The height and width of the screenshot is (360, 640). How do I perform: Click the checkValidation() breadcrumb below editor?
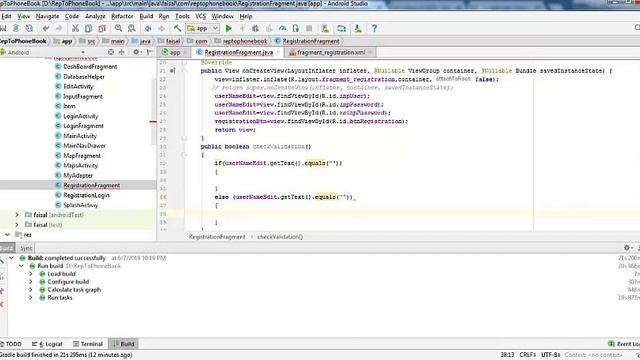pos(280,237)
